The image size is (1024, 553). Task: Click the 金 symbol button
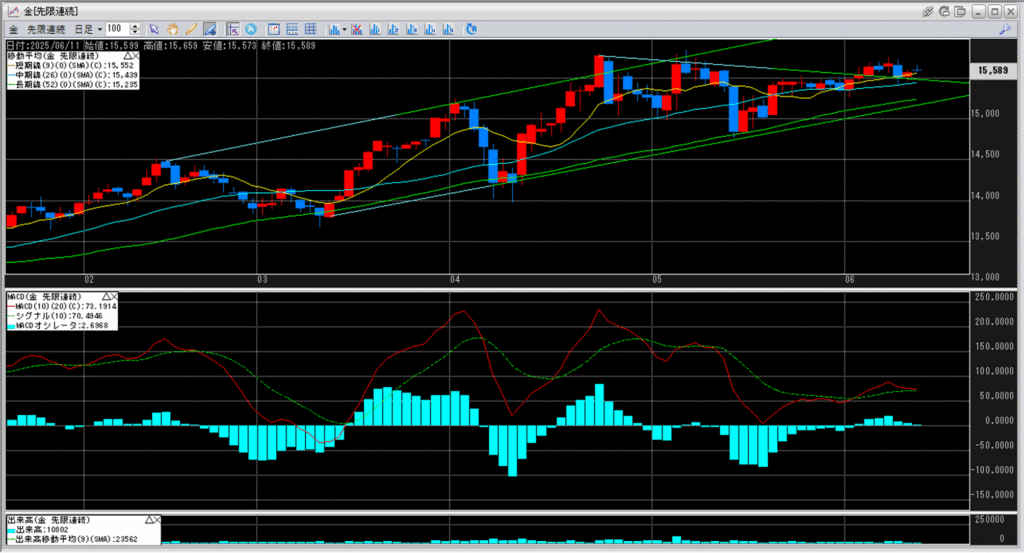point(12,29)
